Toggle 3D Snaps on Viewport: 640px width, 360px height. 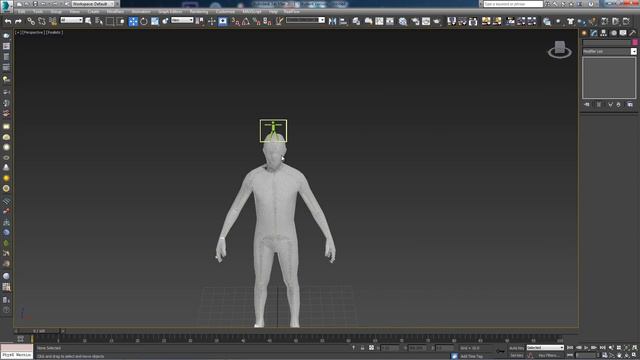[236, 21]
